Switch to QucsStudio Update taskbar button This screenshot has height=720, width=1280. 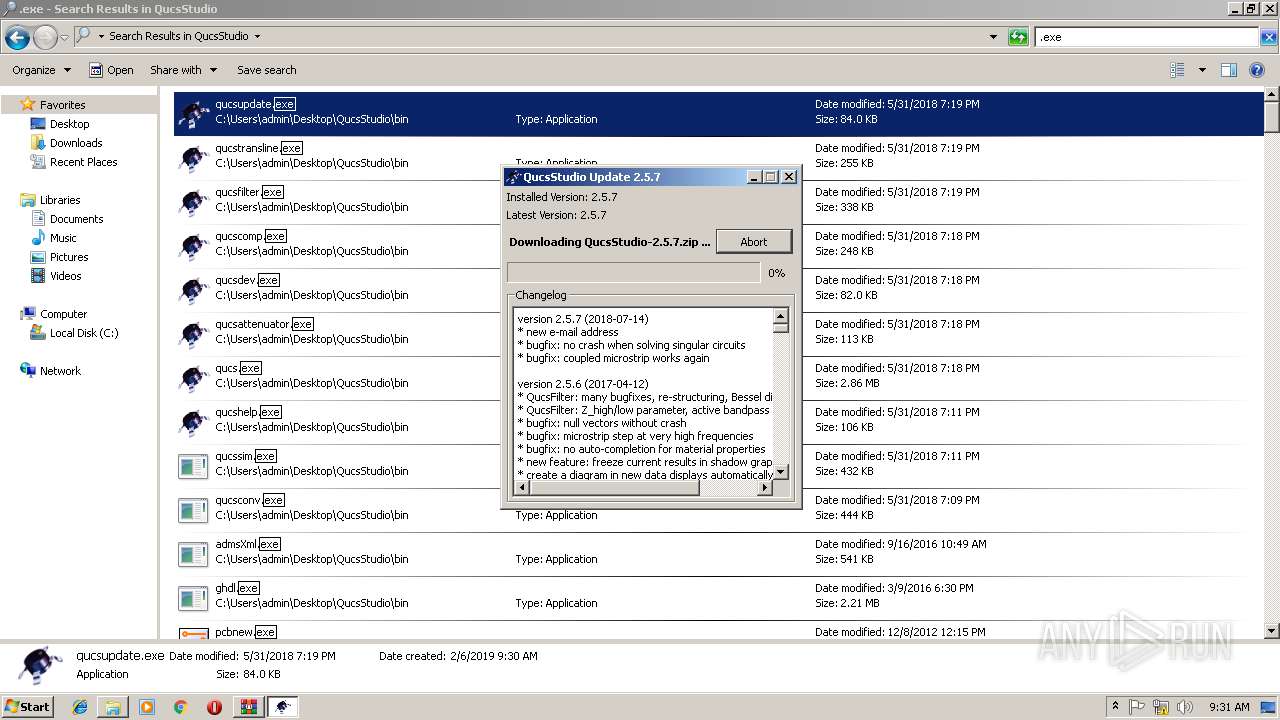point(282,707)
